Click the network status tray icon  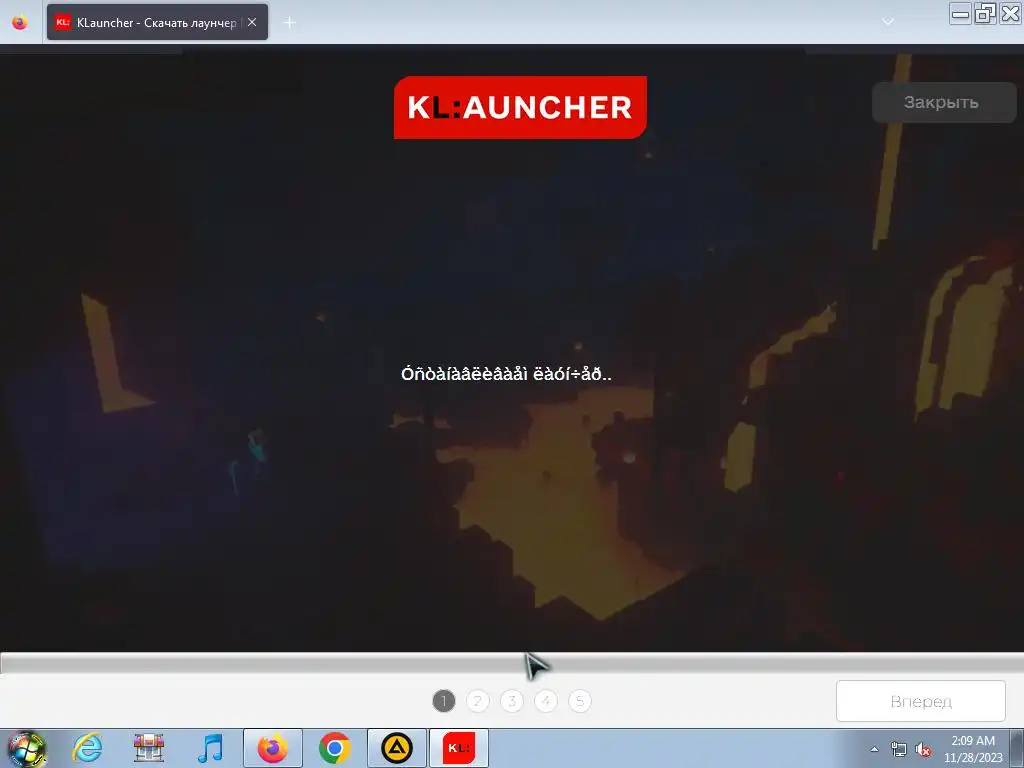pos(899,750)
